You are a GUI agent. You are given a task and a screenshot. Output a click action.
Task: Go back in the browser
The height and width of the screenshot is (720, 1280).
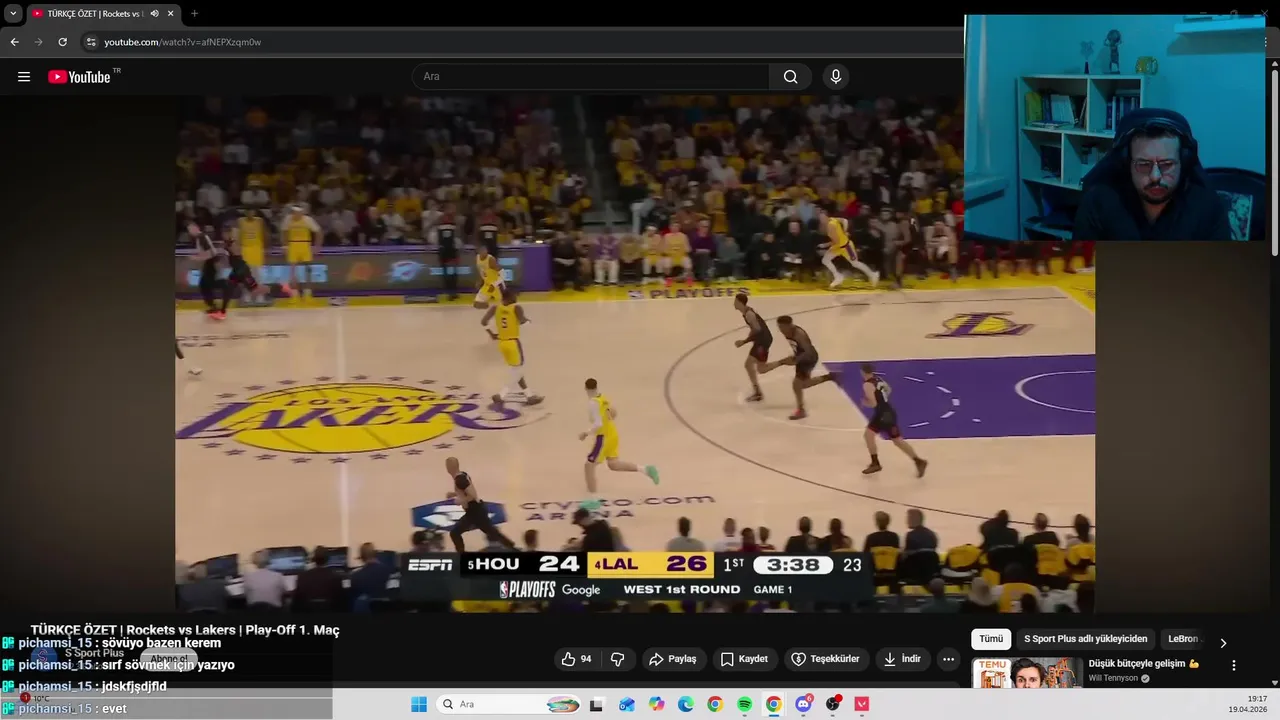coord(14,42)
